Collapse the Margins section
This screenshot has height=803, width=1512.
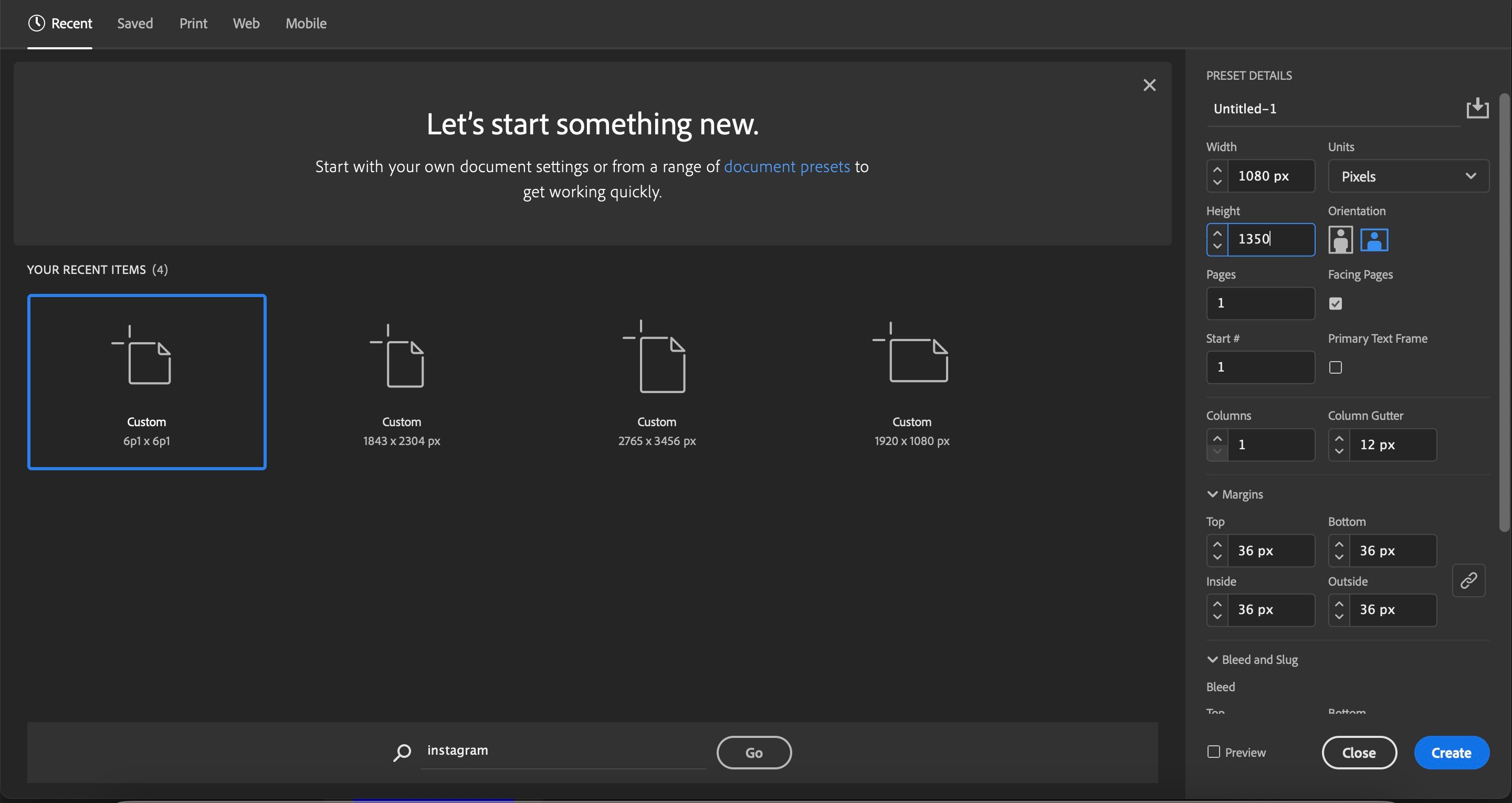click(1213, 494)
